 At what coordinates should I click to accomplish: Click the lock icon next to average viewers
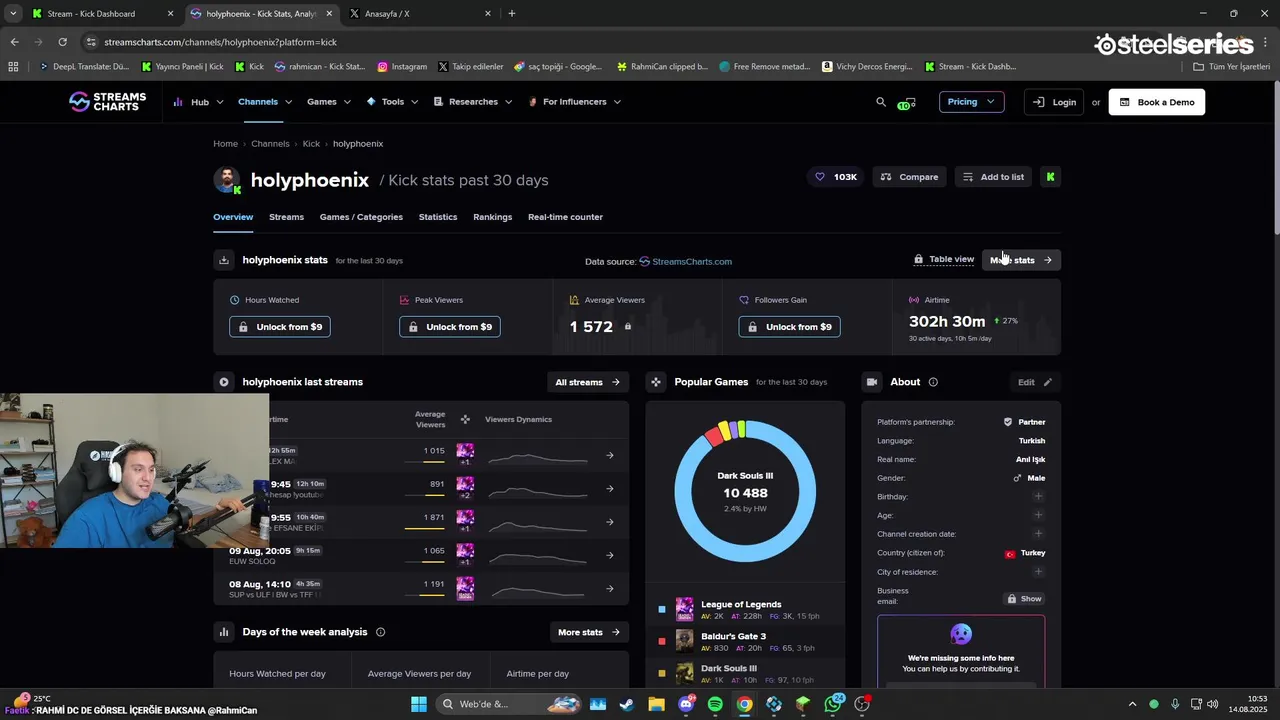point(628,327)
